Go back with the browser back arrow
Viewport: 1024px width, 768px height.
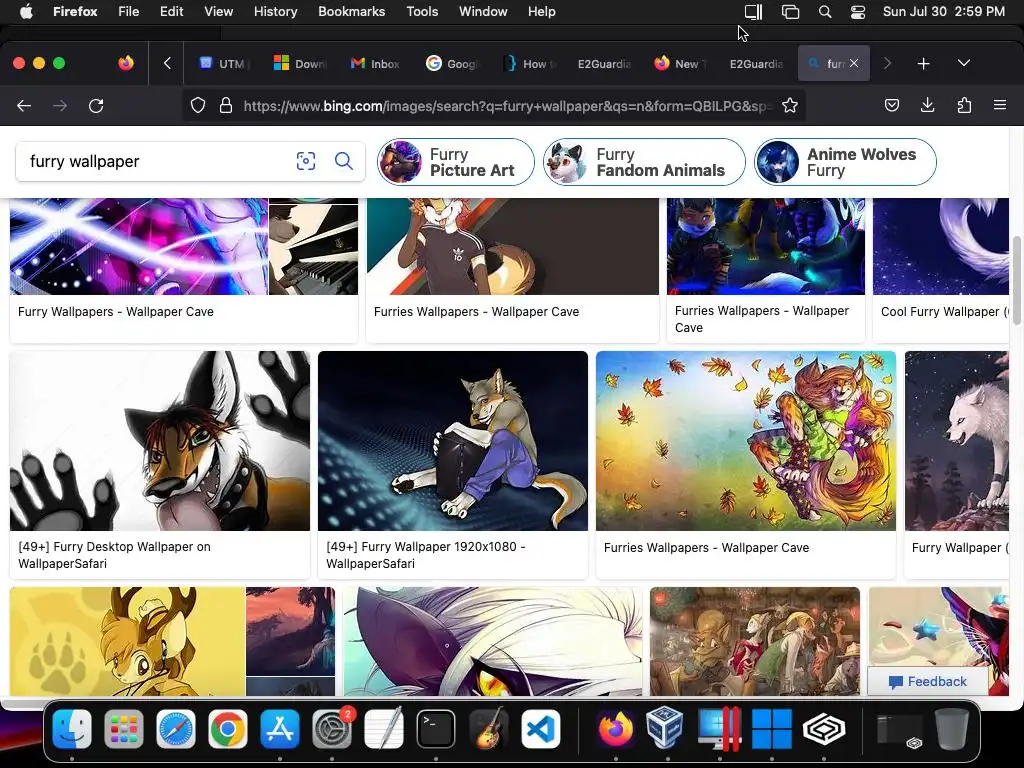tap(24, 106)
